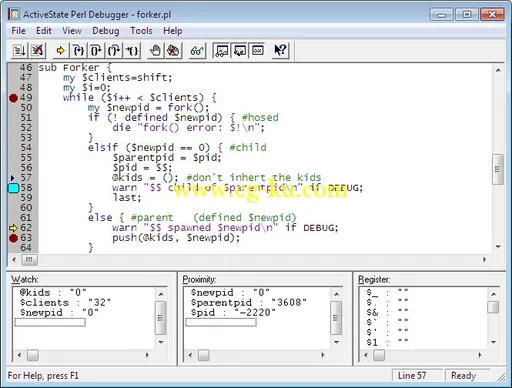
Task: Open the Tools menu
Action: [x=141, y=31]
